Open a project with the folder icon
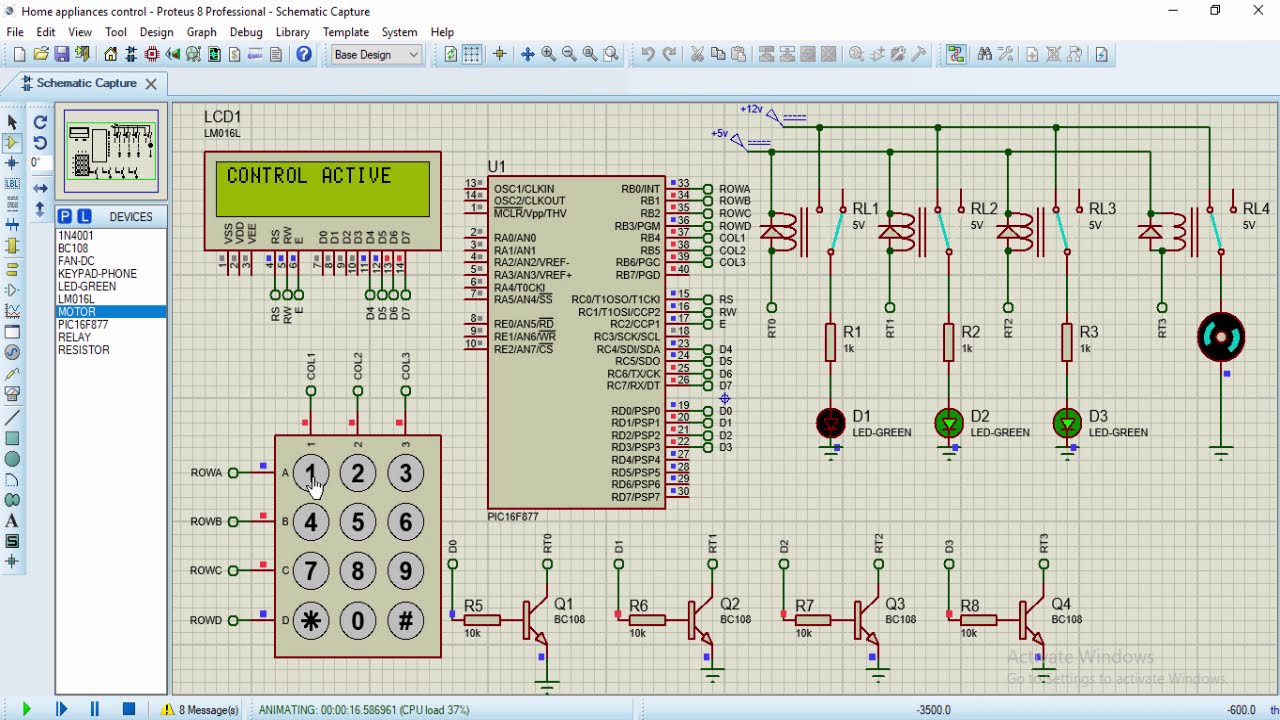Screen dimensions: 1280x720 click(41, 54)
